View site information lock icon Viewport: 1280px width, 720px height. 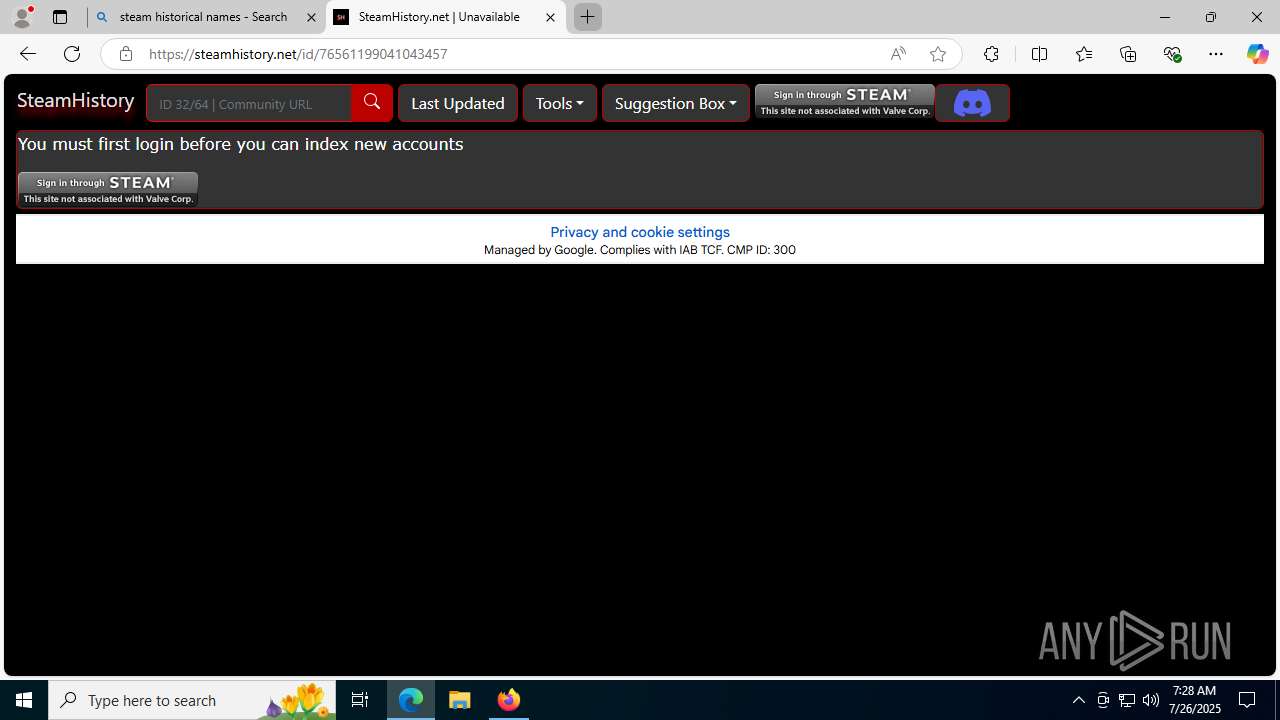click(x=125, y=54)
